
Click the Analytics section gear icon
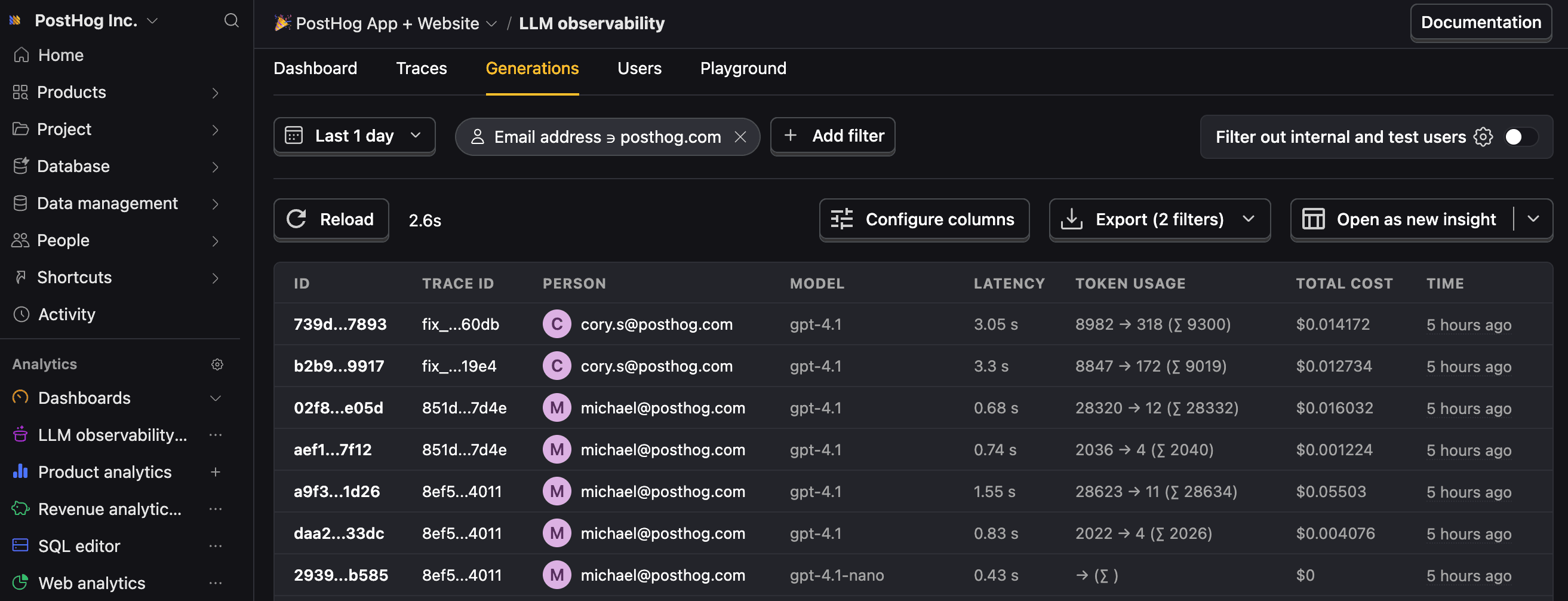[x=217, y=364]
